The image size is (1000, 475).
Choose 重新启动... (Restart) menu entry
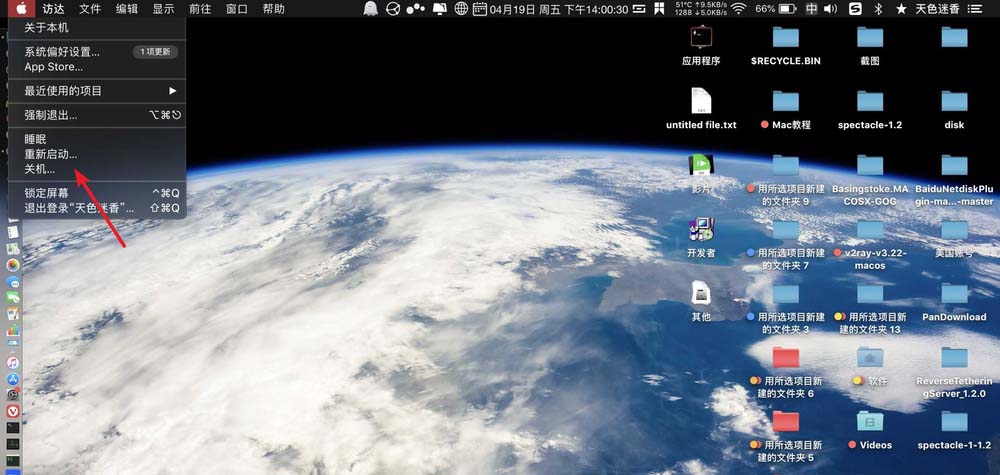(x=51, y=154)
